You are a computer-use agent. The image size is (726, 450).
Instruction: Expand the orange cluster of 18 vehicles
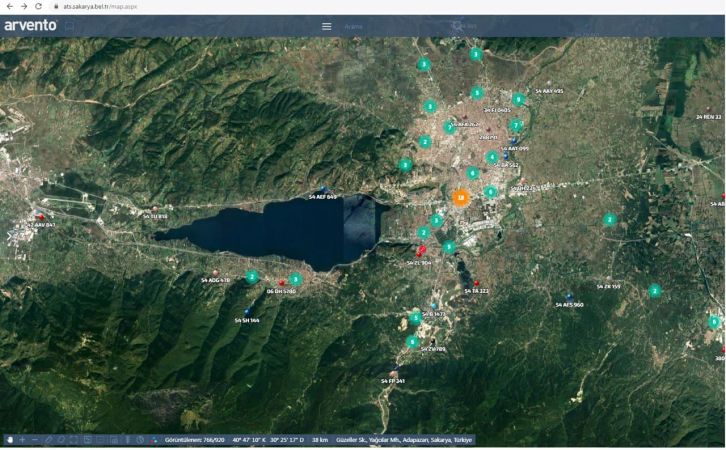460,198
